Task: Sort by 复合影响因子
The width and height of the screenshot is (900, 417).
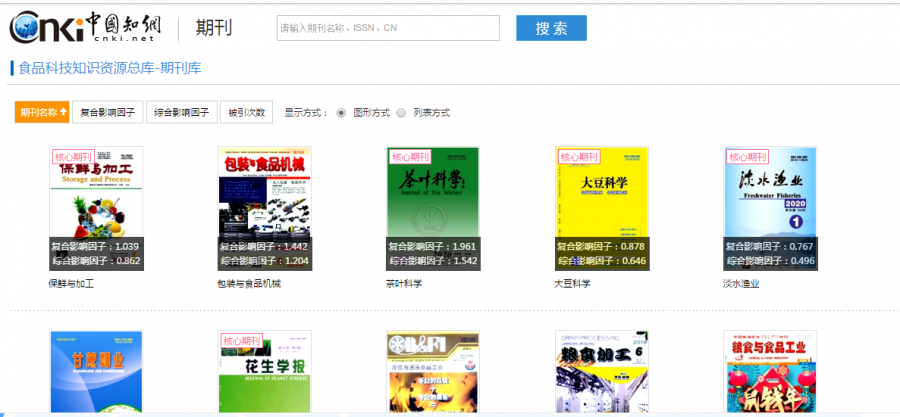Action: click(x=107, y=112)
